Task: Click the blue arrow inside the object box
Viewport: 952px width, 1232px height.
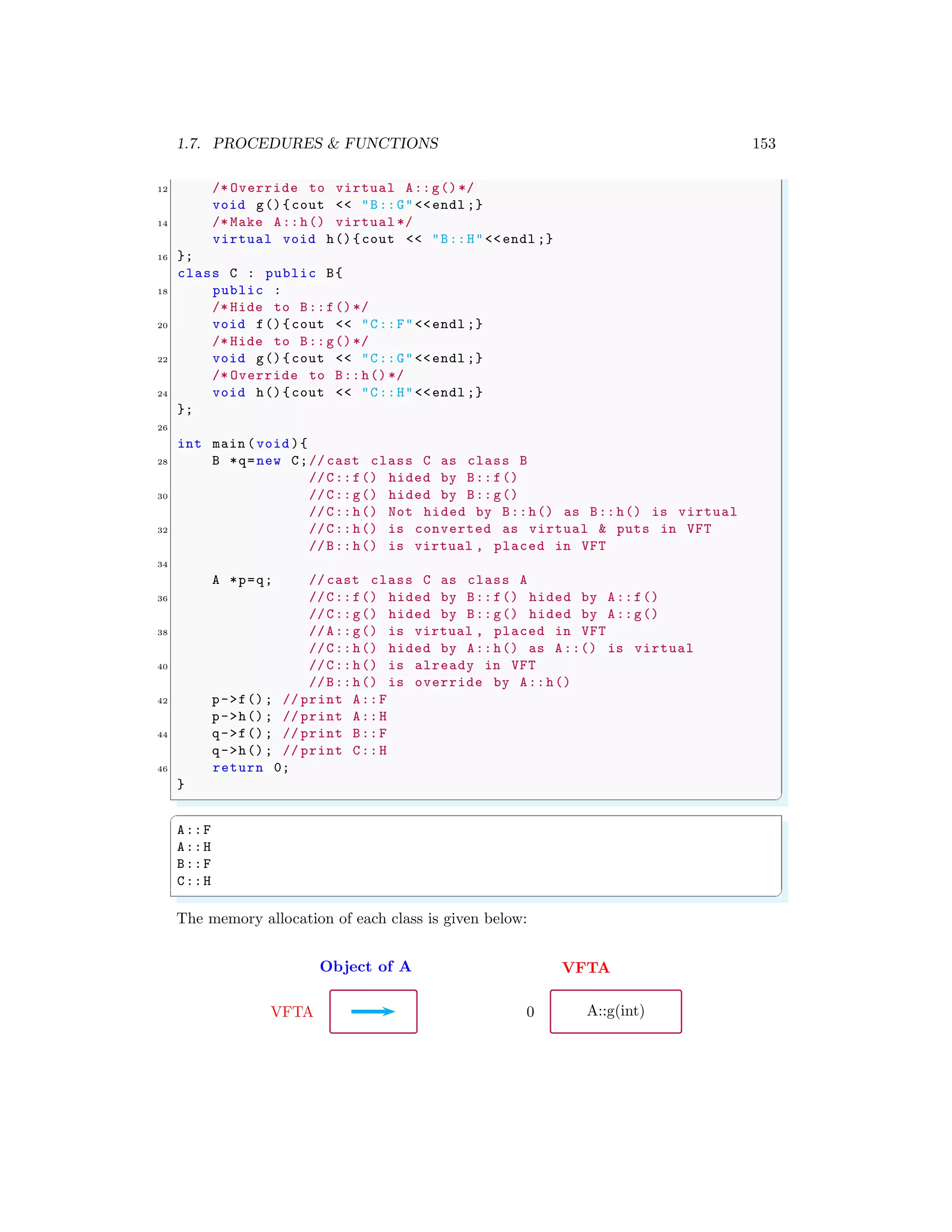Action: coord(373,1012)
